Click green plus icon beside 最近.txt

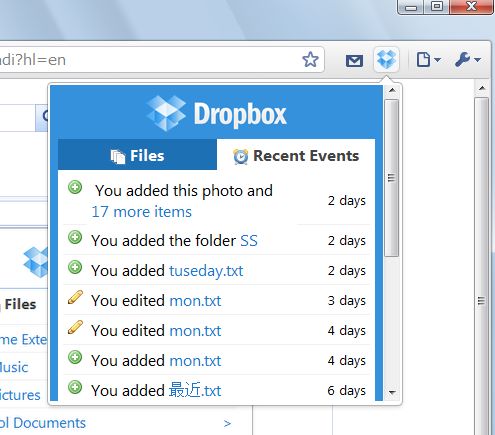pyautogui.click(x=75, y=387)
